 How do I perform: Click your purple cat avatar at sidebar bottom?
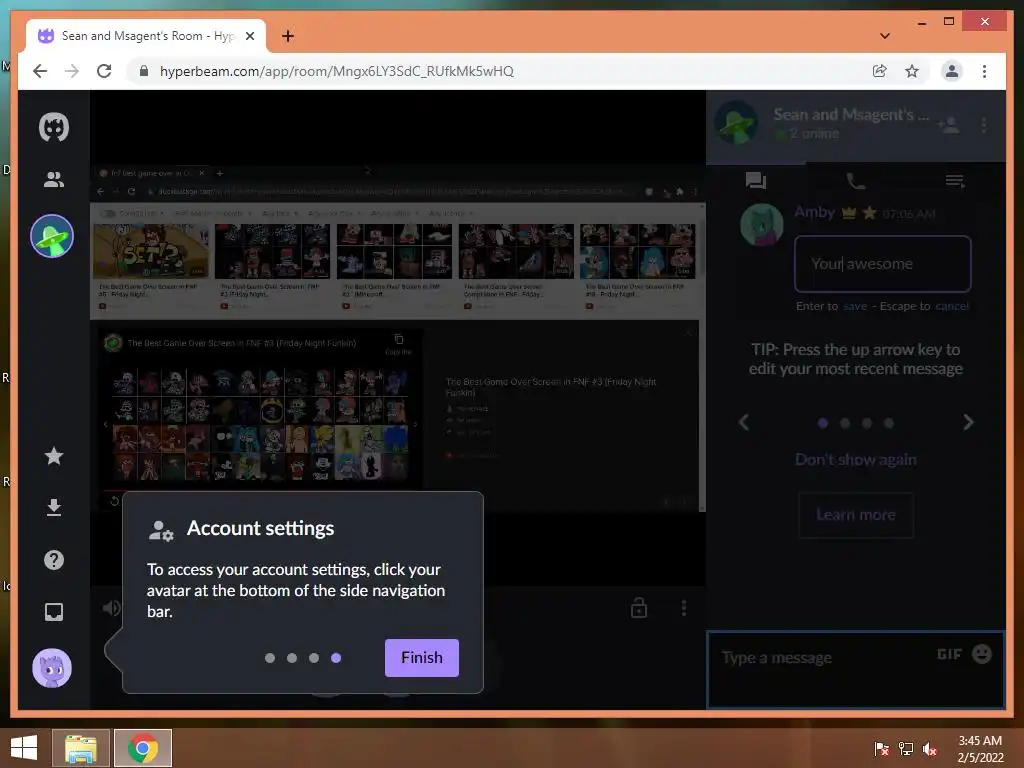click(x=52, y=668)
